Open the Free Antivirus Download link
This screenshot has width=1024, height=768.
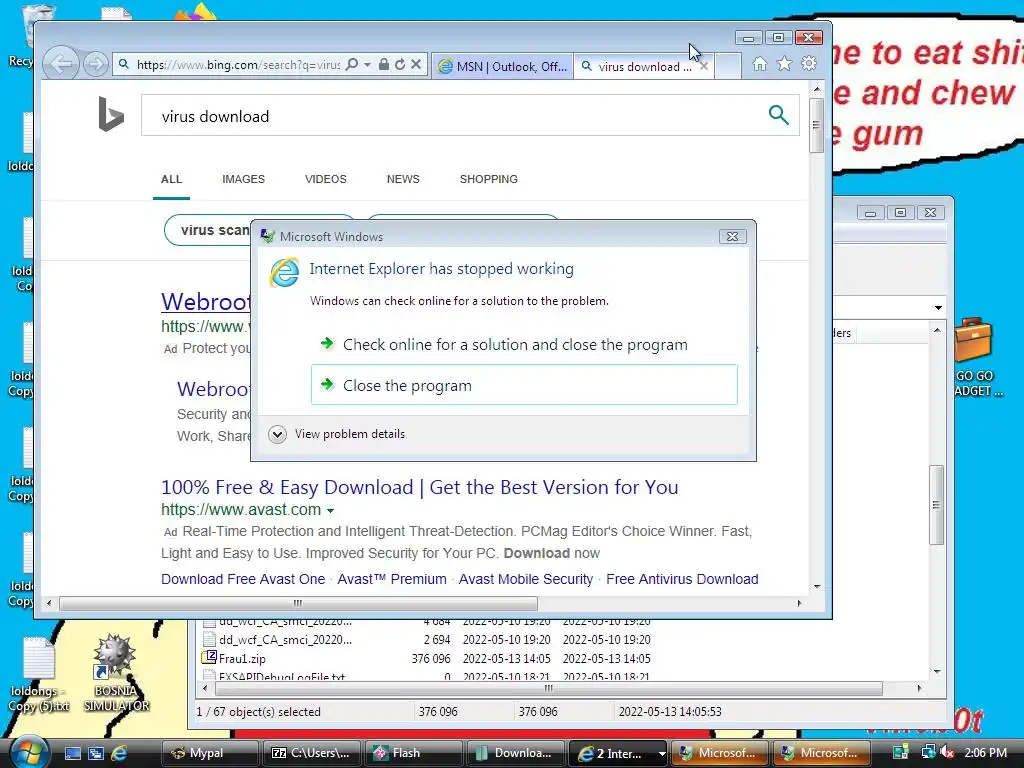(x=682, y=579)
